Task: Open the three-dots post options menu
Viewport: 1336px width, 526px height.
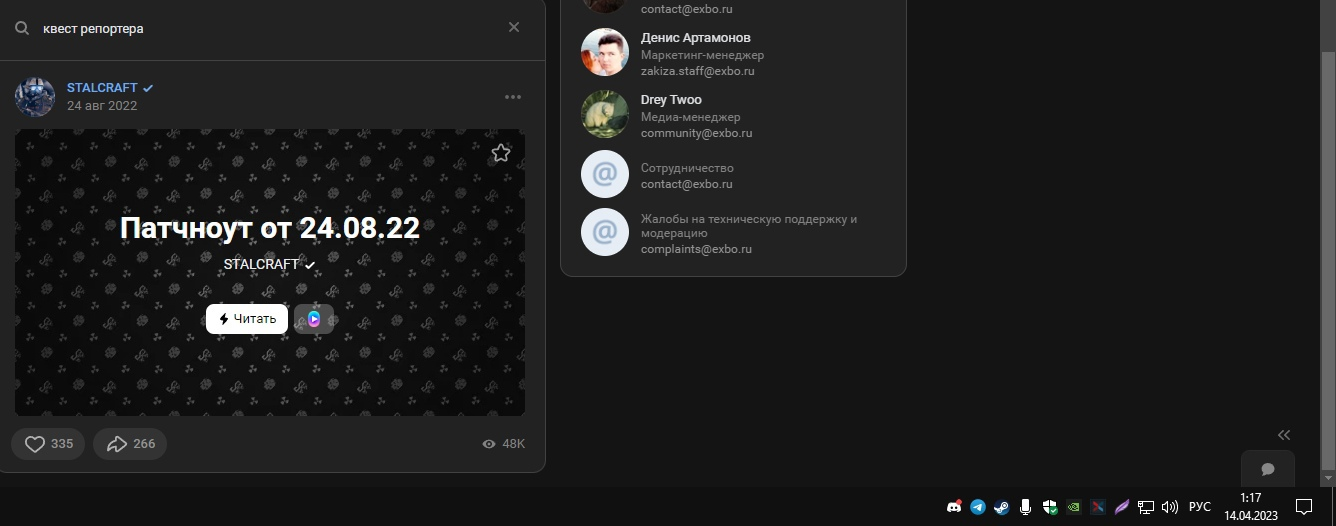Action: (x=513, y=97)
